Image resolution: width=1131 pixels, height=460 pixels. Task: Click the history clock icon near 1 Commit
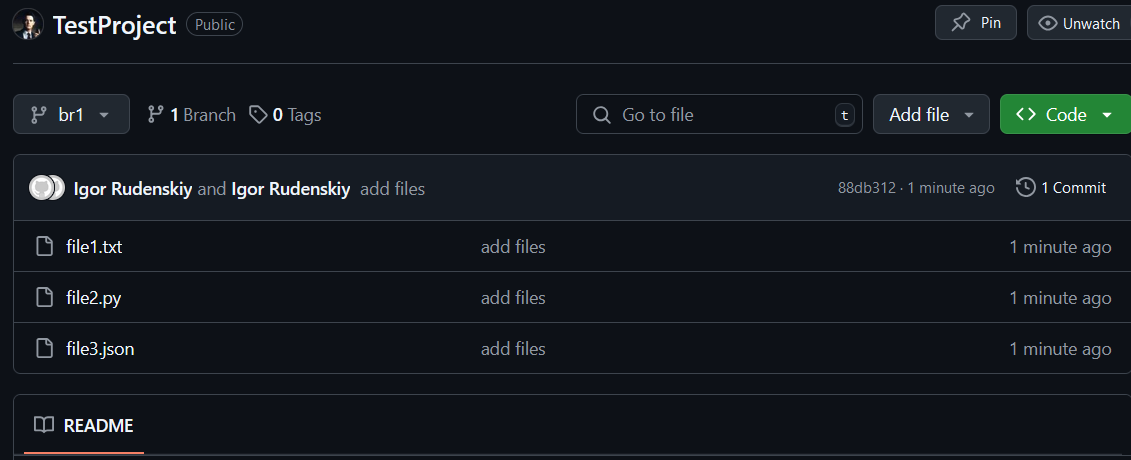1025,187
